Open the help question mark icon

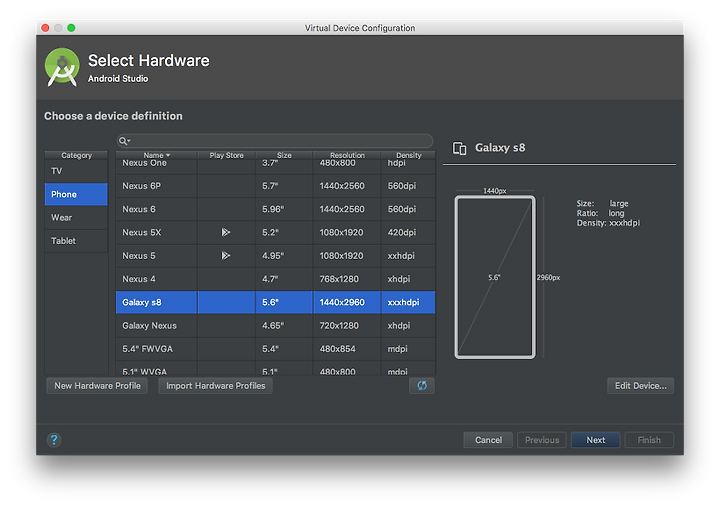[54, 440]
